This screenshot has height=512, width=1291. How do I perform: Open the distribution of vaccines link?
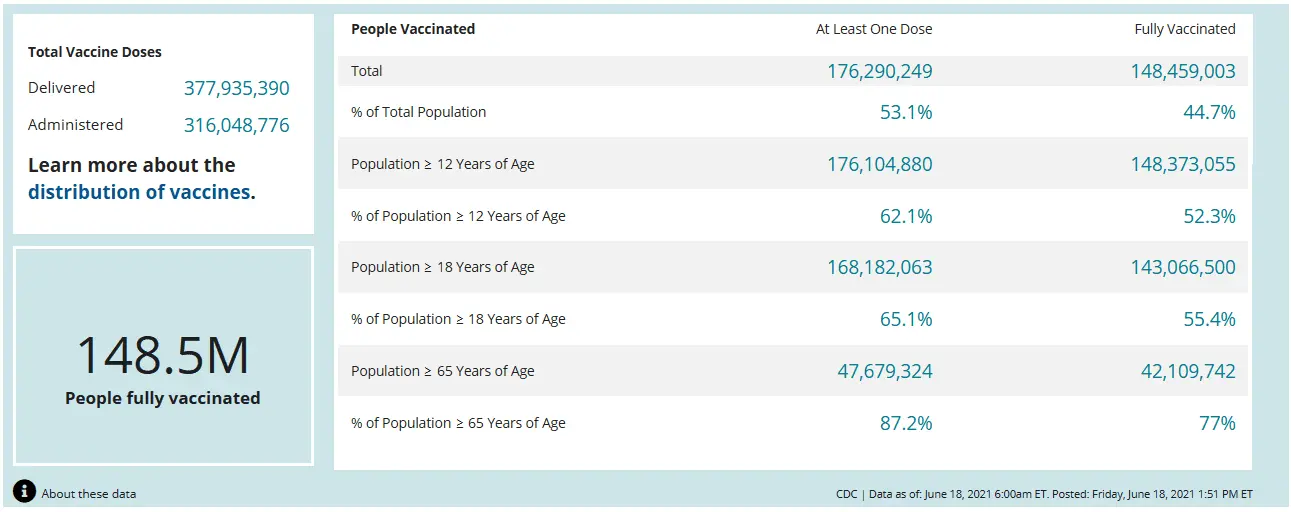pyautogui.click(x=139, y=192)
